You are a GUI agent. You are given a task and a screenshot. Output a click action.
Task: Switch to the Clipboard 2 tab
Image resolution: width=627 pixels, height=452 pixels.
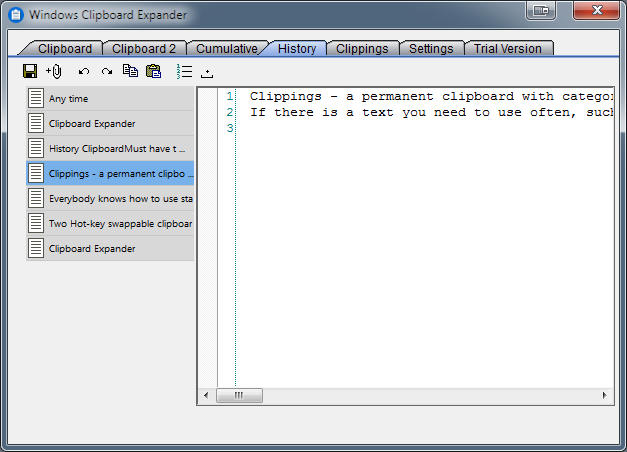pos(144,48)
